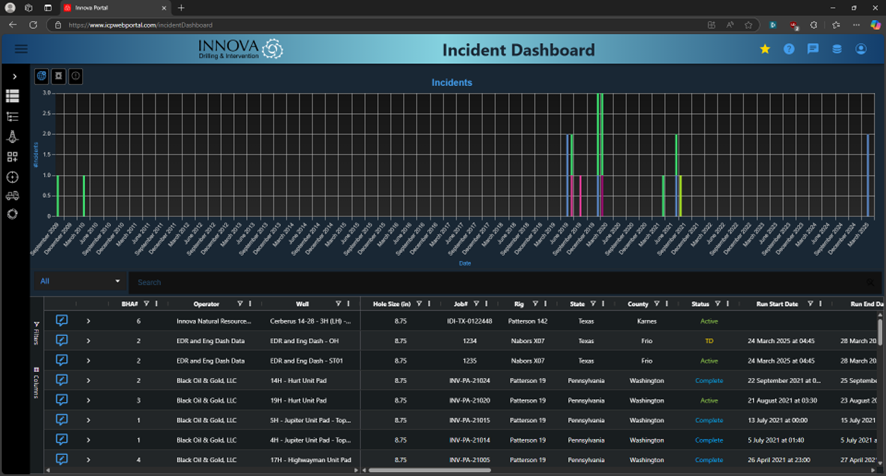Click the truck icon in the left sidebar

coord(13,196)
